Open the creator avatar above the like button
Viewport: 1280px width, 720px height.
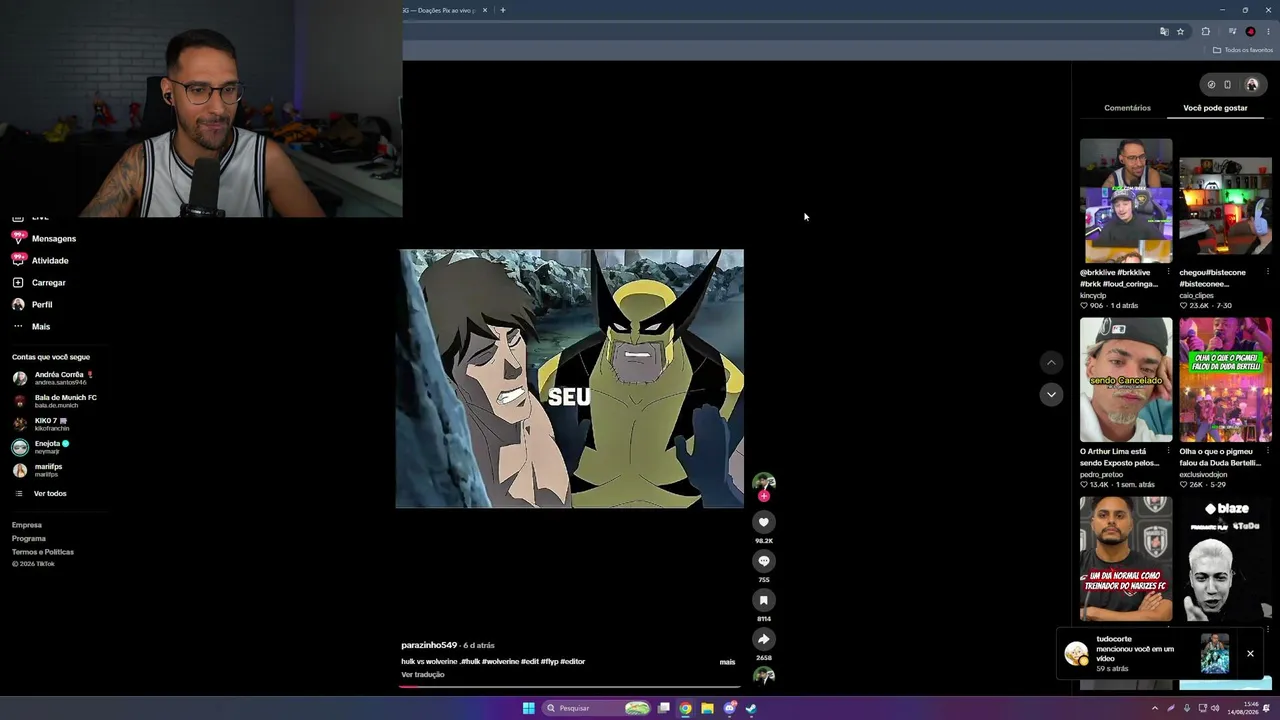pyautogui.click(x=764, y=482)
